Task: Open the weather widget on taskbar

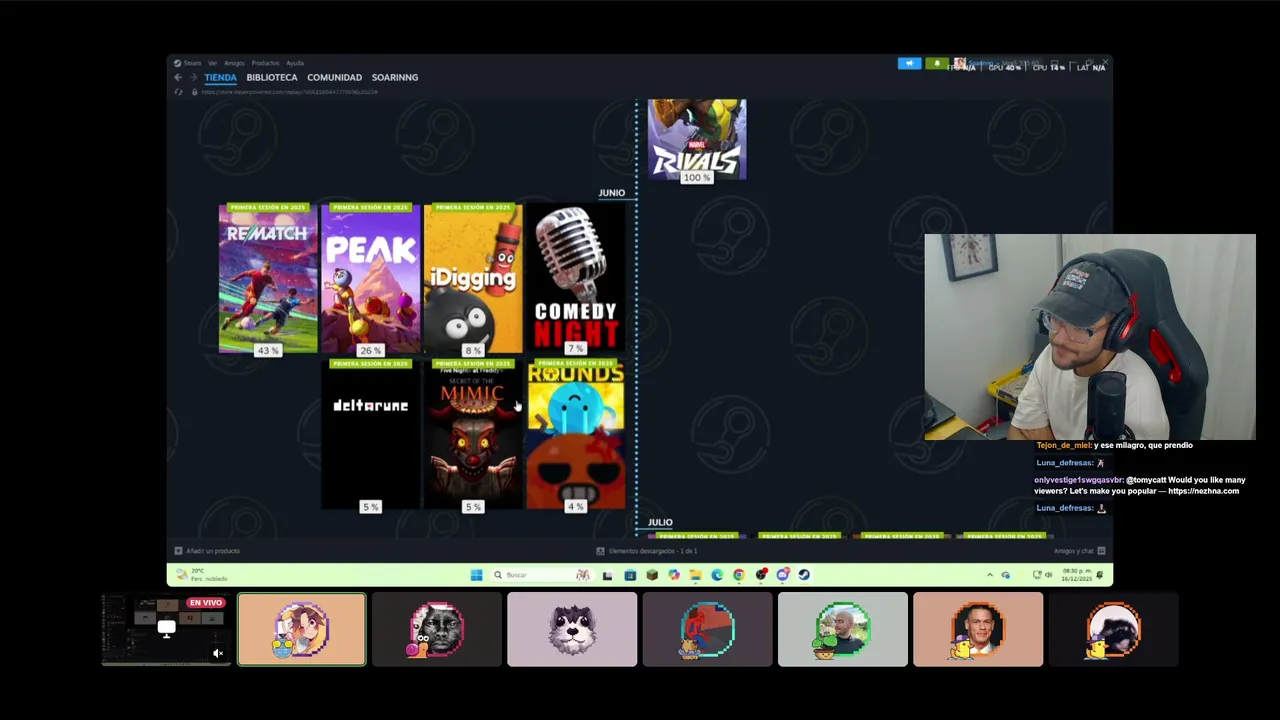Action: 202,575
